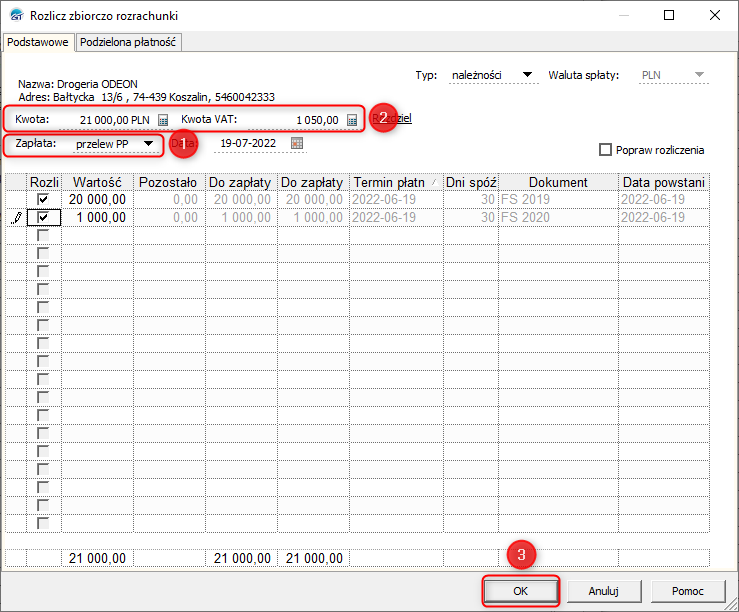The image size is (739, 612).
Task: Click the Pozostało column header
Action: point(170,182)
